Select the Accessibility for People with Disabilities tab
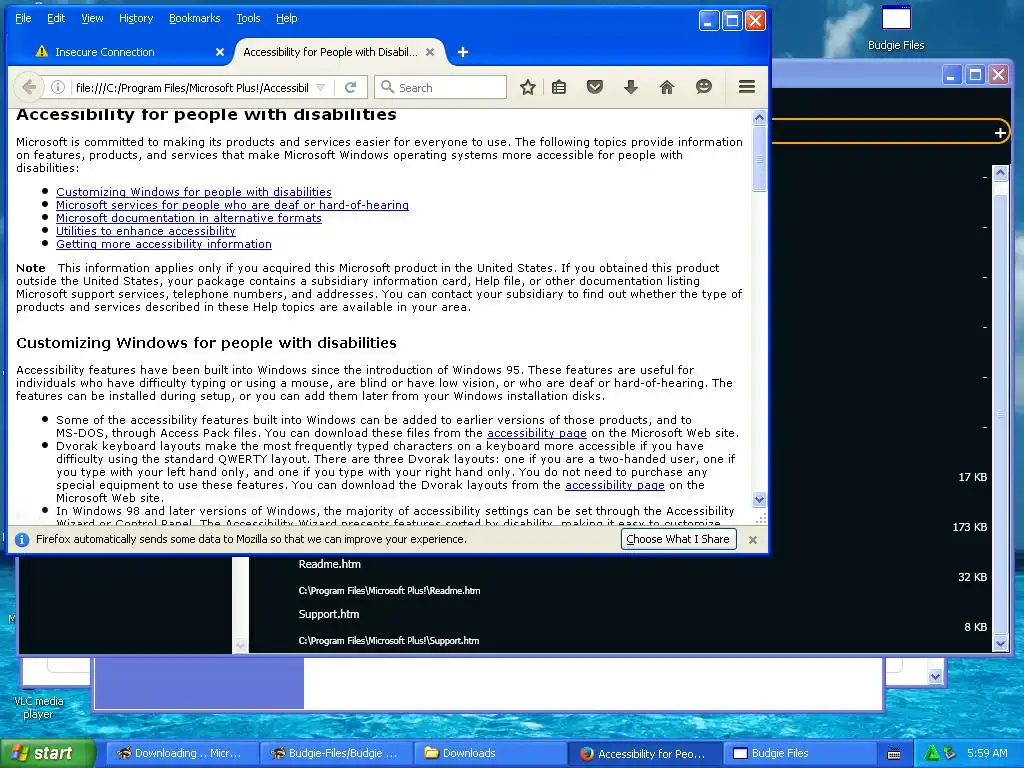 click(x=338, y=52)
